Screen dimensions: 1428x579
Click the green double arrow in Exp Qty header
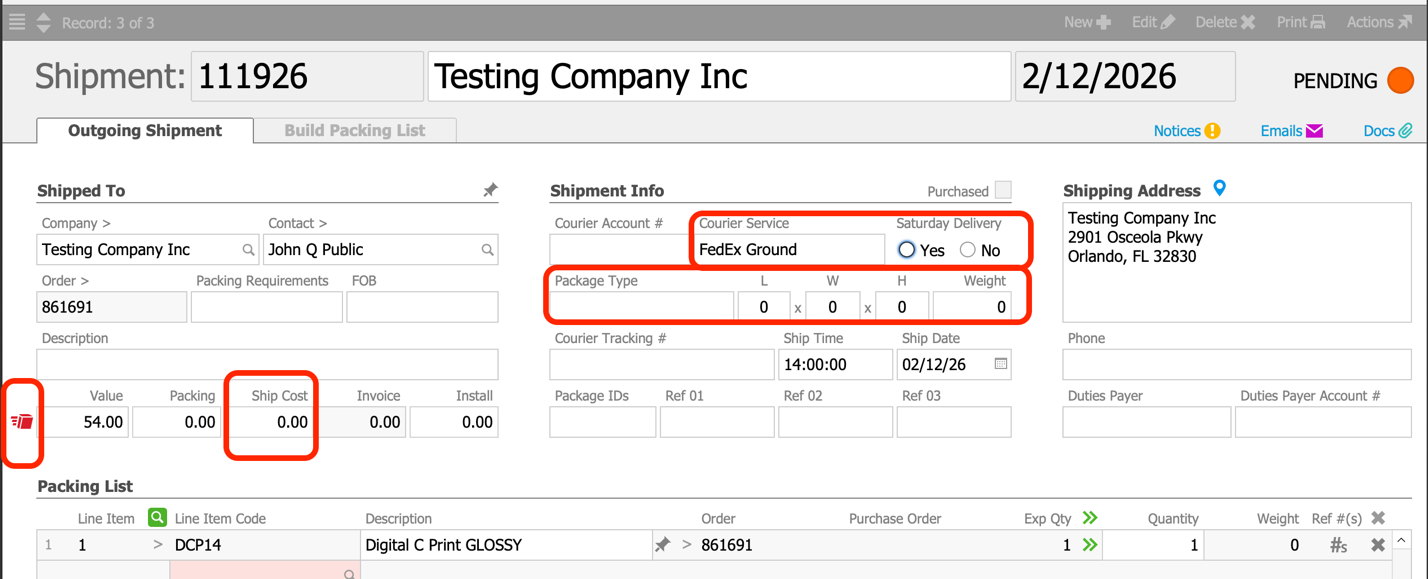pyautogui.click(x=1090, y=518)
